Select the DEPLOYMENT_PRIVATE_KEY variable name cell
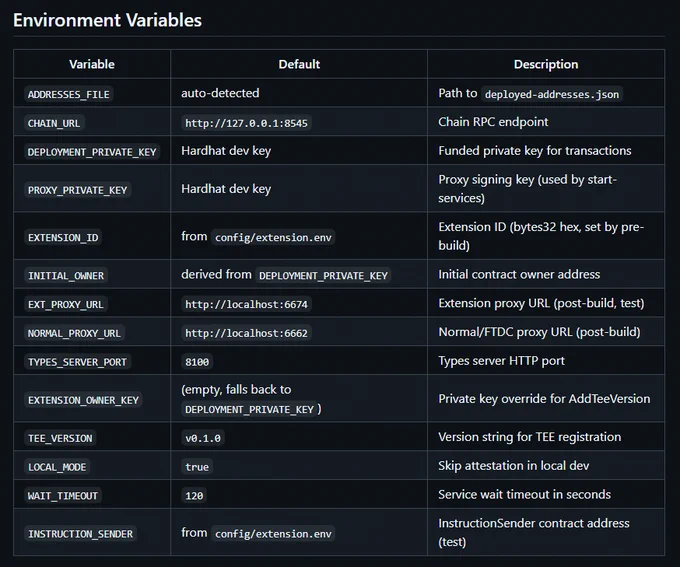Viewport: 680px width, 567px height. [92, 152]
